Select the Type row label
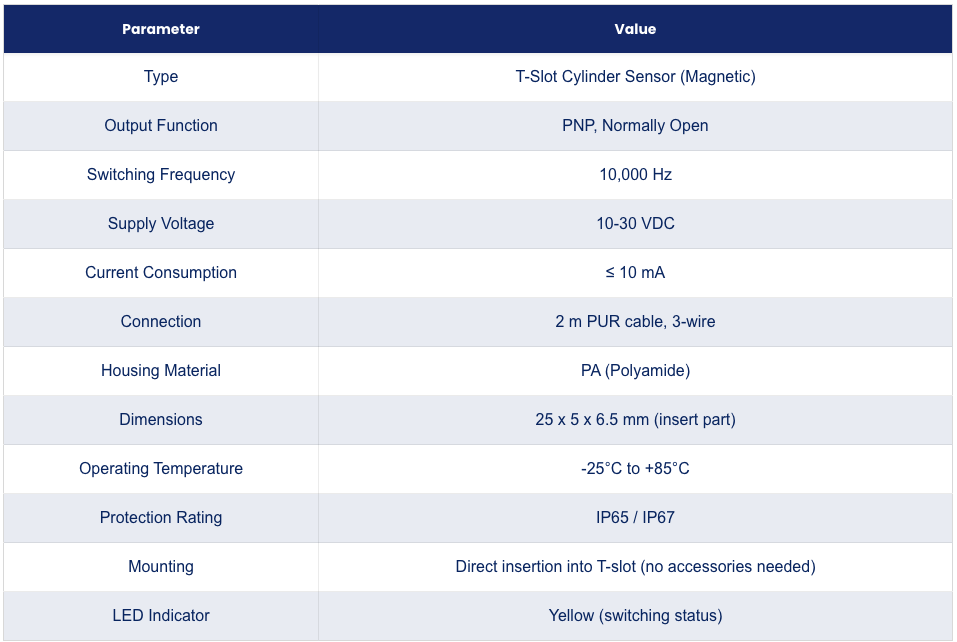This screenshot has height=642, width=957. pos(161,77)
